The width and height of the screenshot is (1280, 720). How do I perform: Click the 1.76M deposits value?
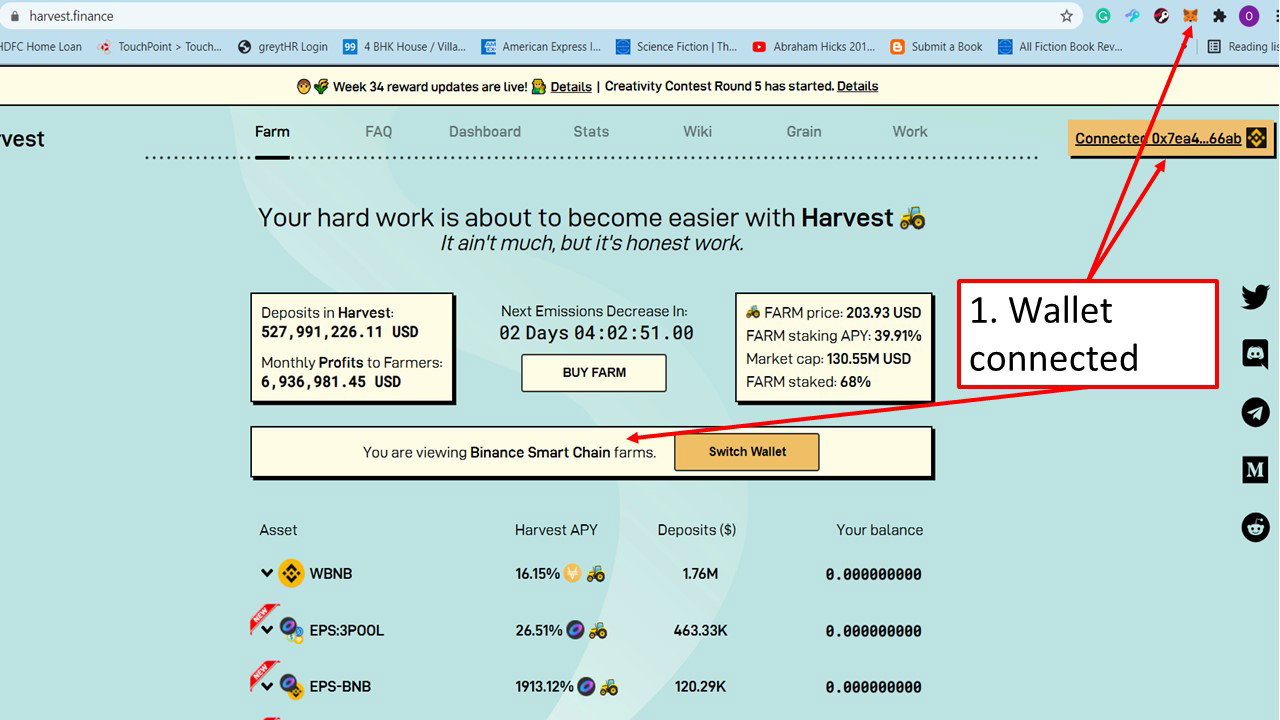pyautogui.click(x=700, y=574)
